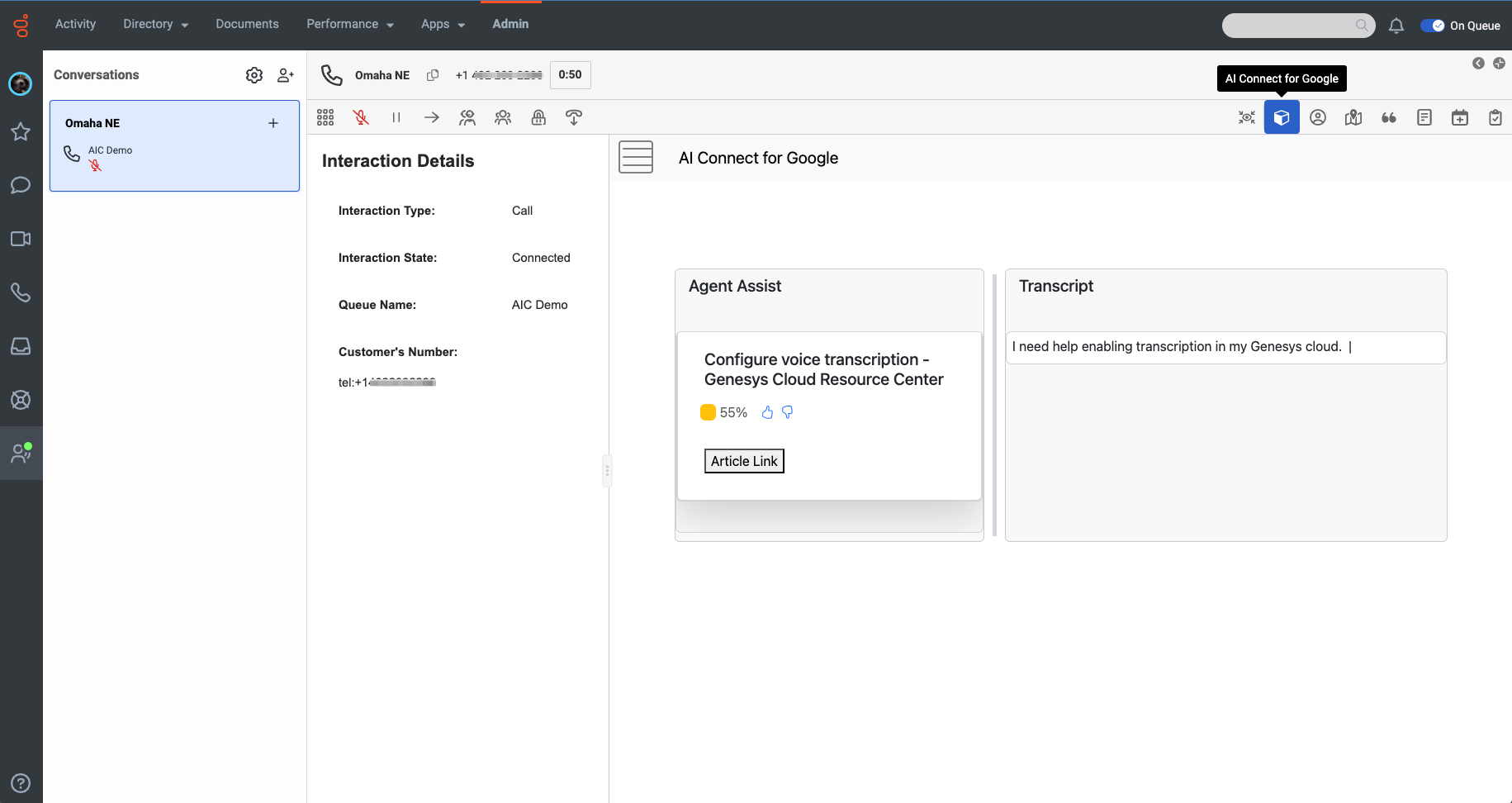Open the schedule callback calendar icon

click(x=1460, y=117)
